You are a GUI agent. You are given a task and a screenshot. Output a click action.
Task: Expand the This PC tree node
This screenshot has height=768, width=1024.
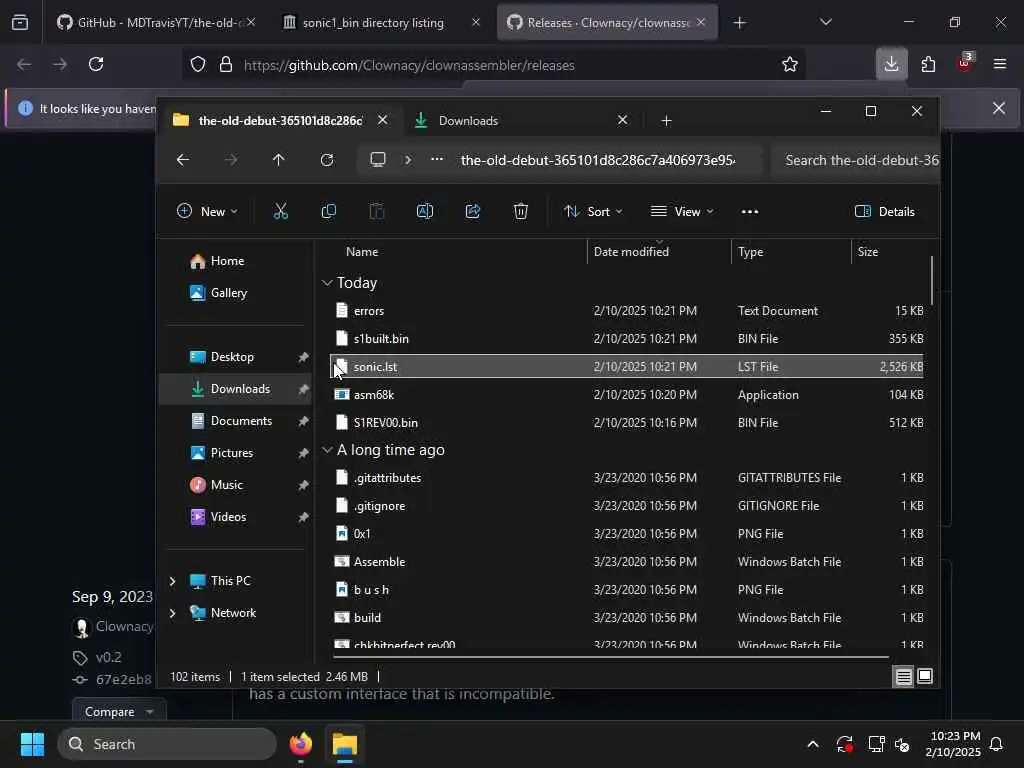172,581
